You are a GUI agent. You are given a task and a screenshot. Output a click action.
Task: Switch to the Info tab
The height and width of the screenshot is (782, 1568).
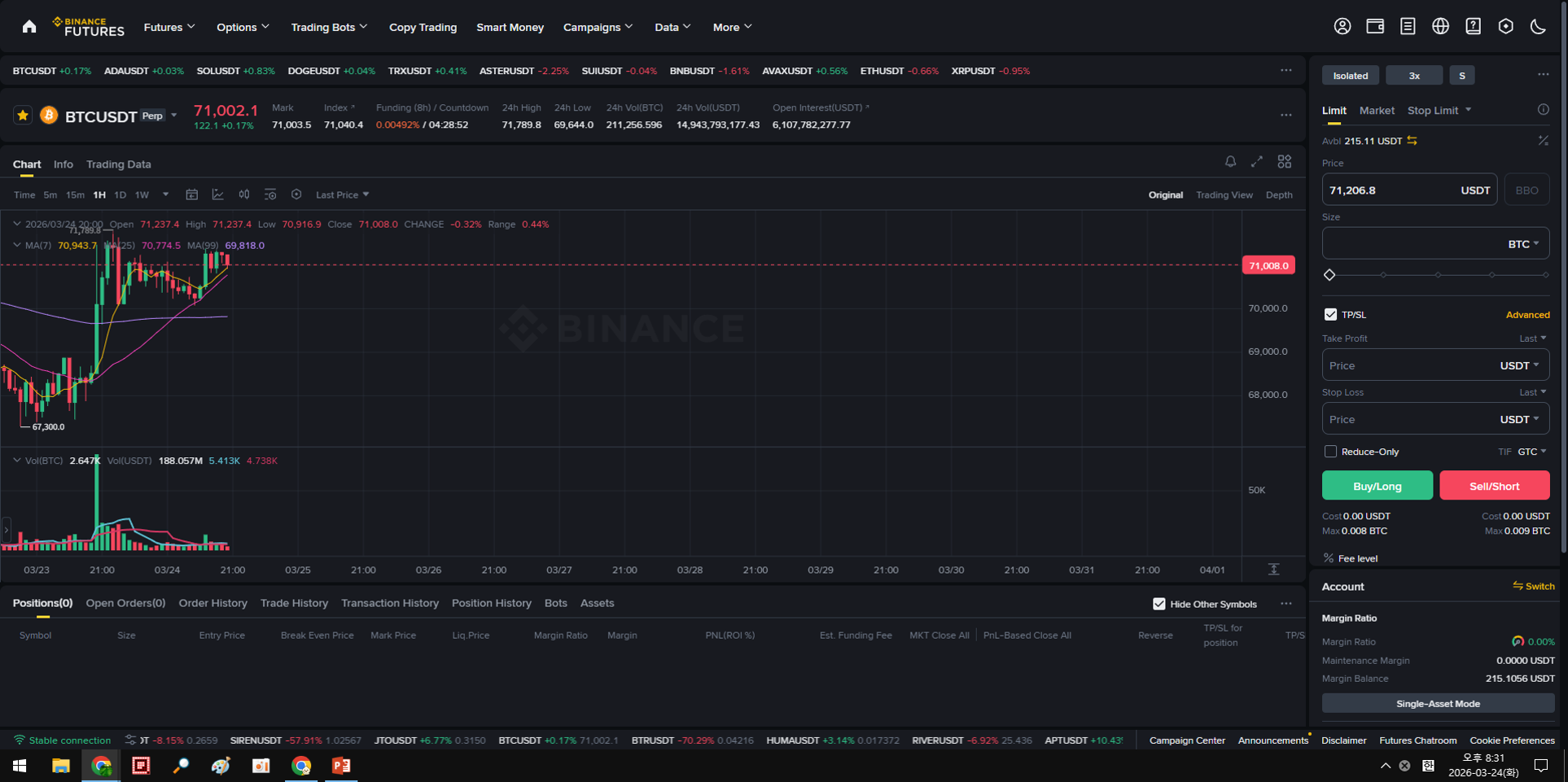click(63, 164)
